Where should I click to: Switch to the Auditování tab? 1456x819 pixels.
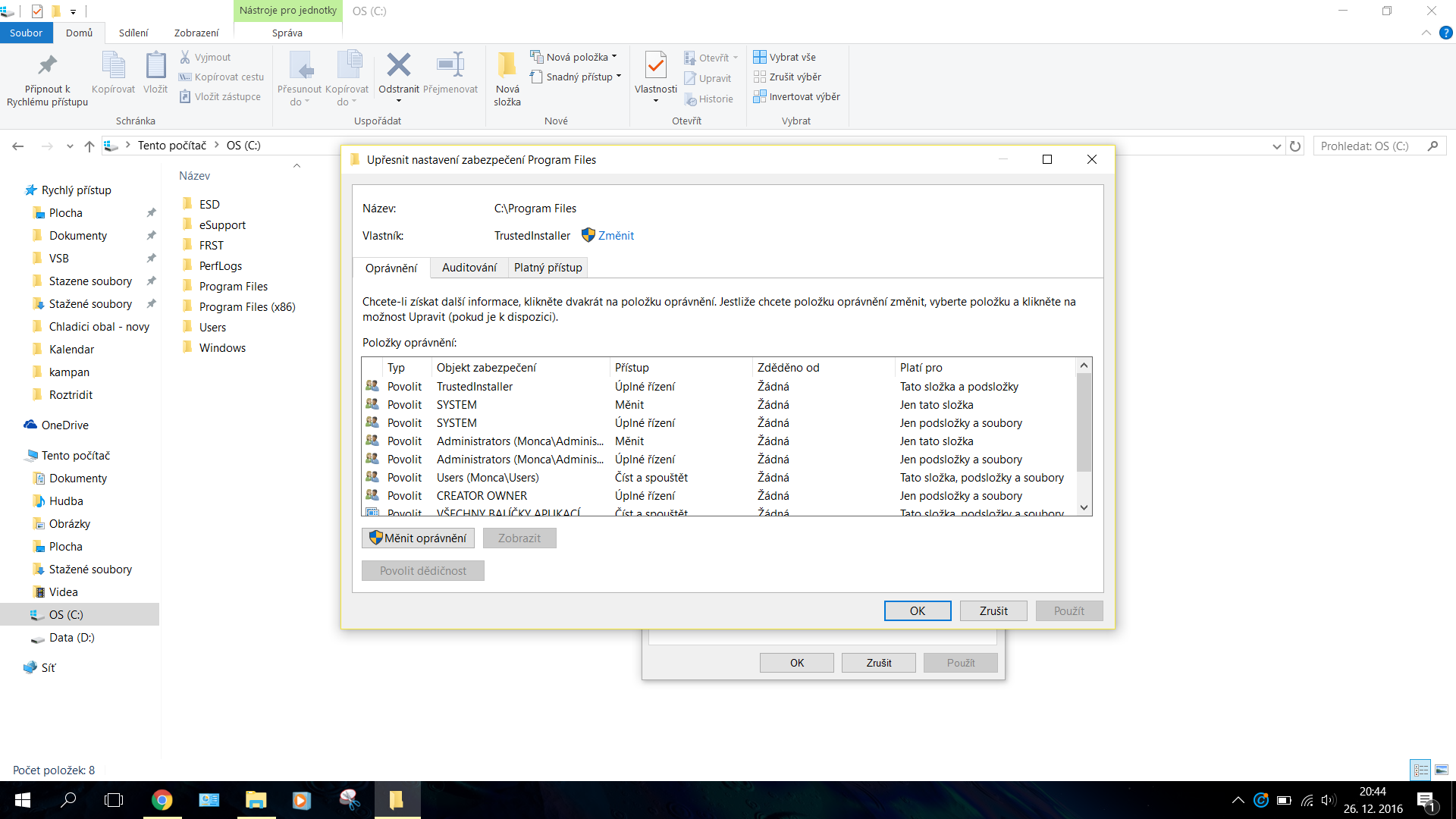469,268
